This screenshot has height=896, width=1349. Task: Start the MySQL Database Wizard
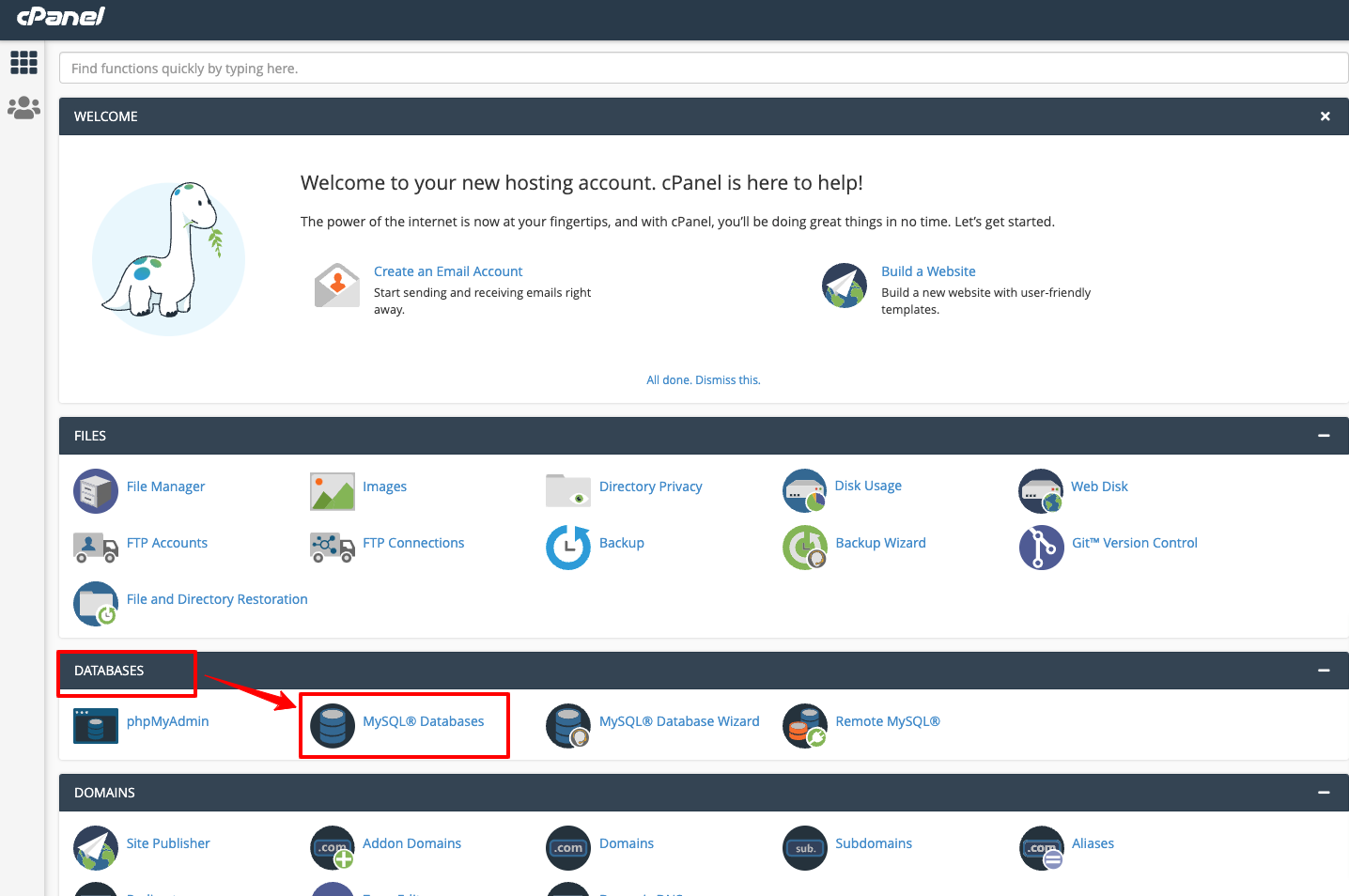coord(679,720)
